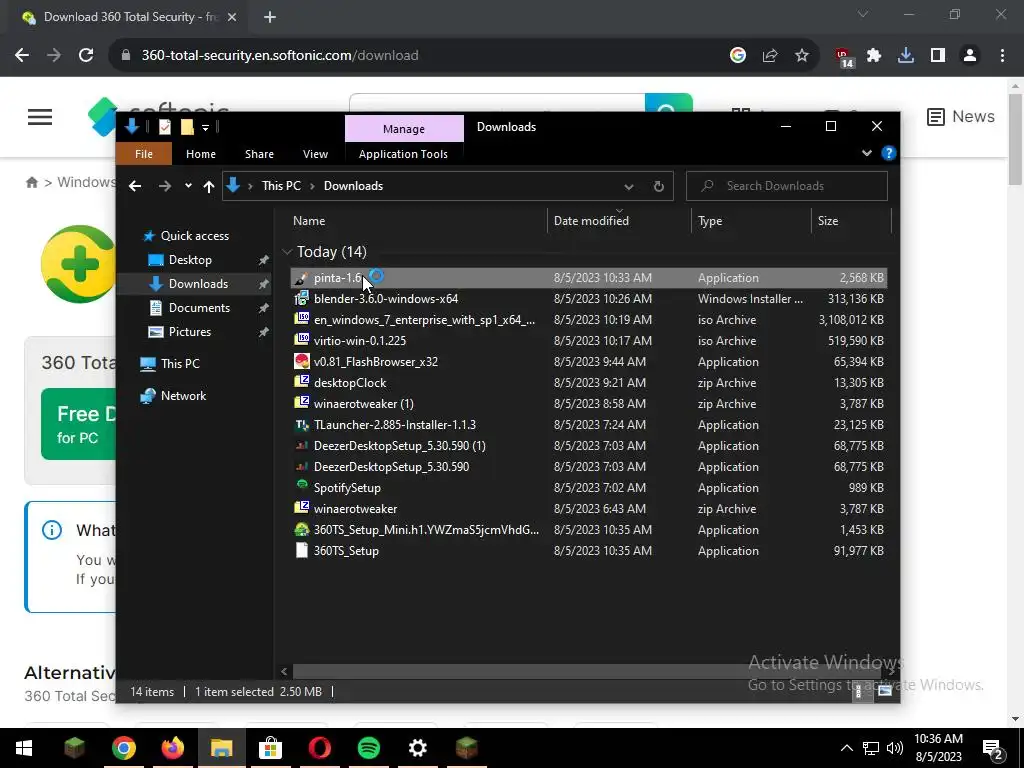Reload the Chrome page

click(86, 56)
